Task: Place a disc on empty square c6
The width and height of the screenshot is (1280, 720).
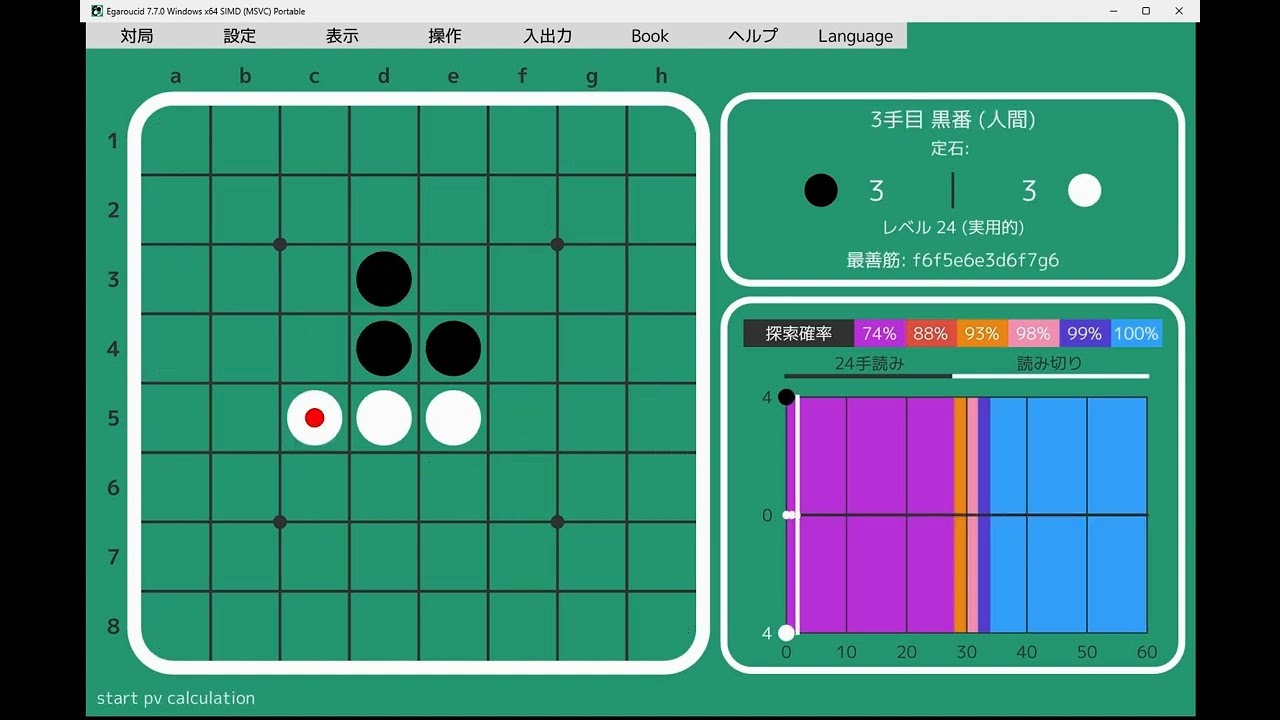Action: 315,488
